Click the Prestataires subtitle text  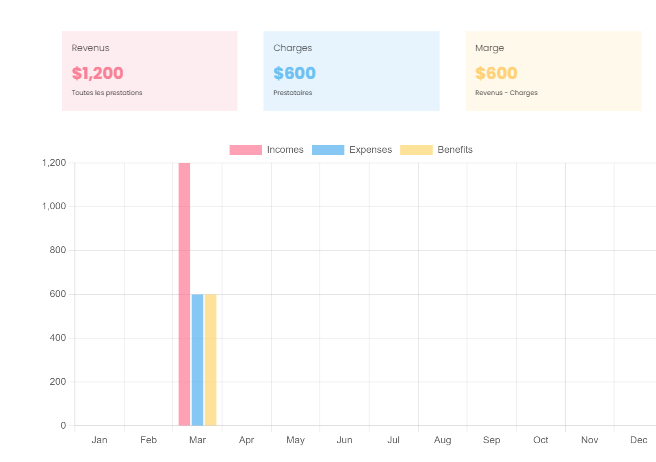[x=292, y=93]
